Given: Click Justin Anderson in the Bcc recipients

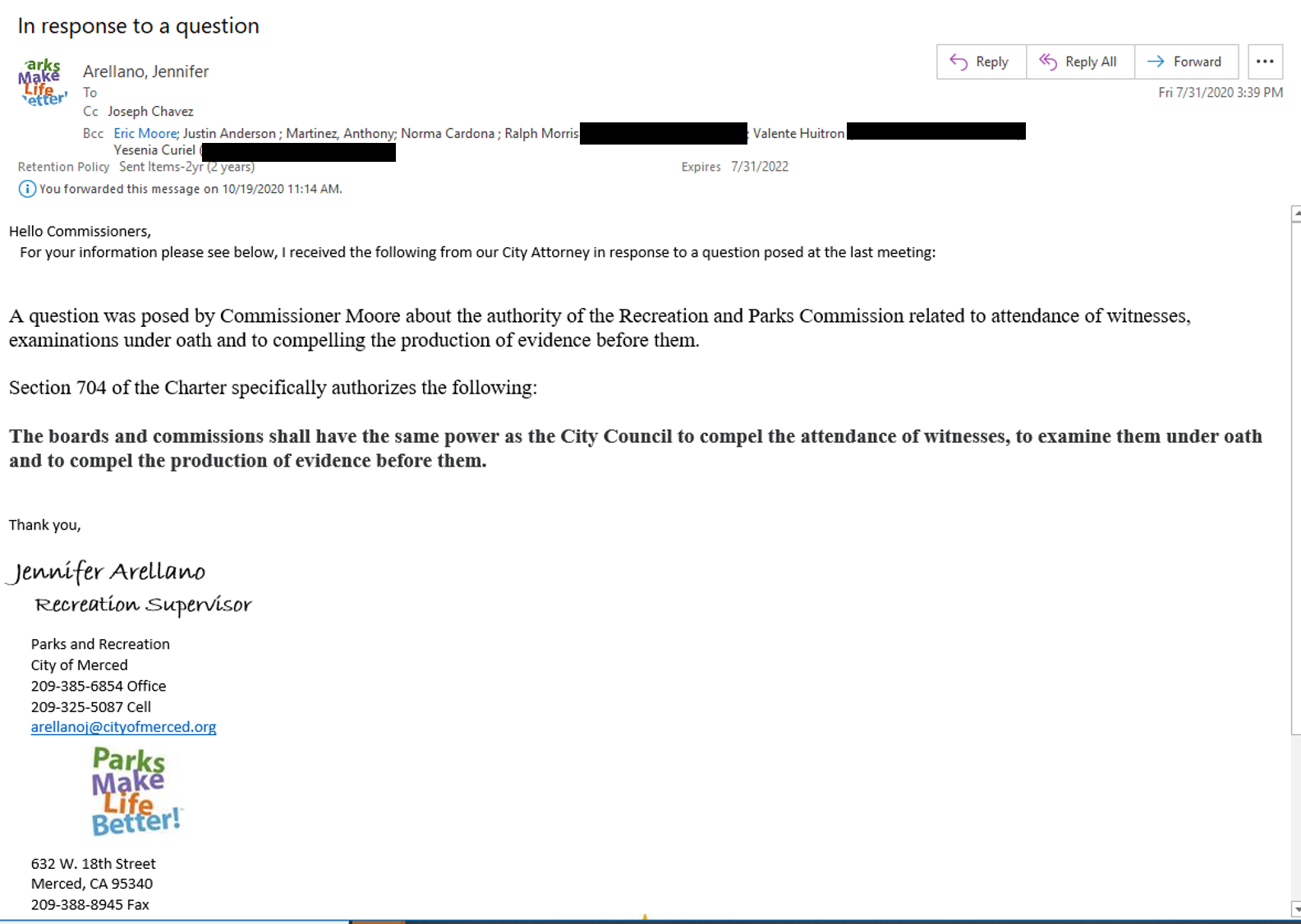Looking at the screenshot, I should (229, 133).
